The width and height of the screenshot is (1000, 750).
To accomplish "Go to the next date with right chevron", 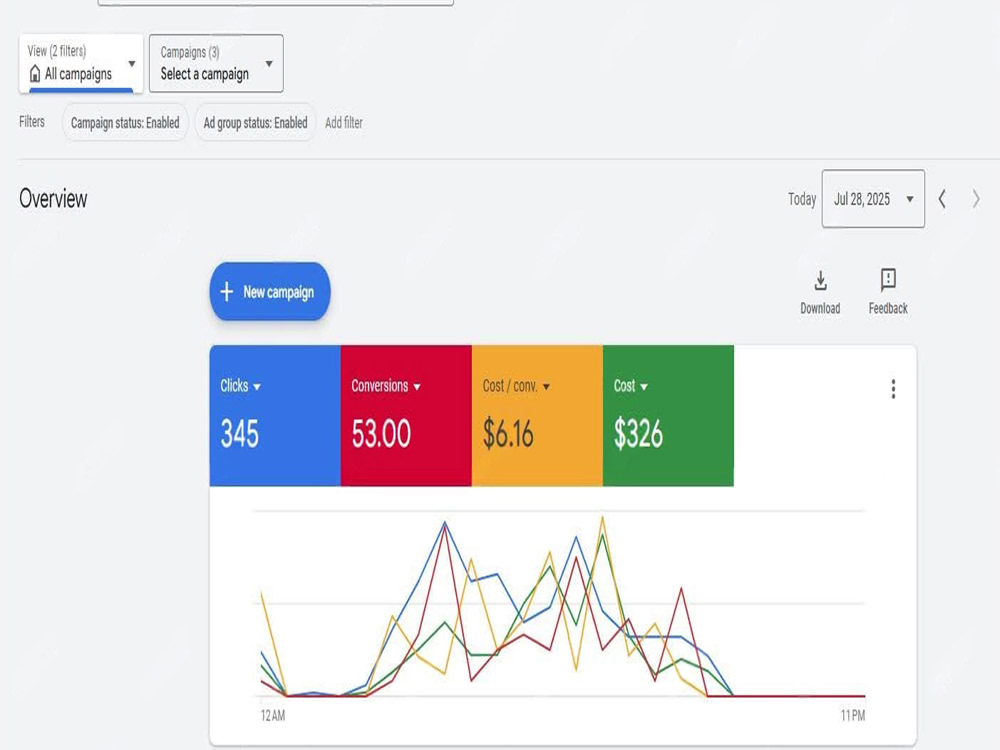I will tap(976, 199).
